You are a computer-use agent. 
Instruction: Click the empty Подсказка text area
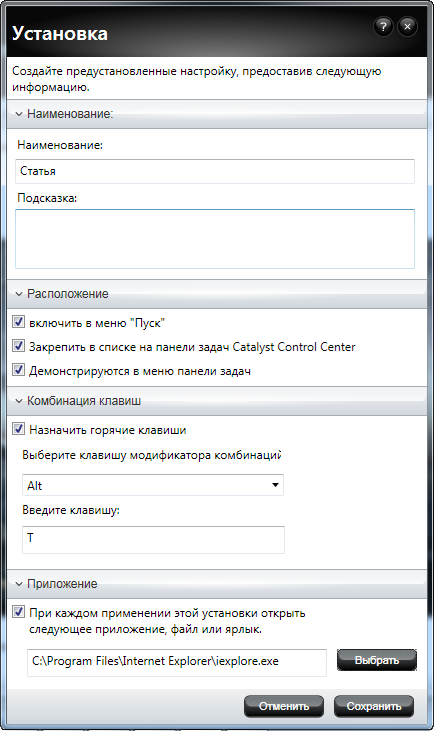[215, 239]
